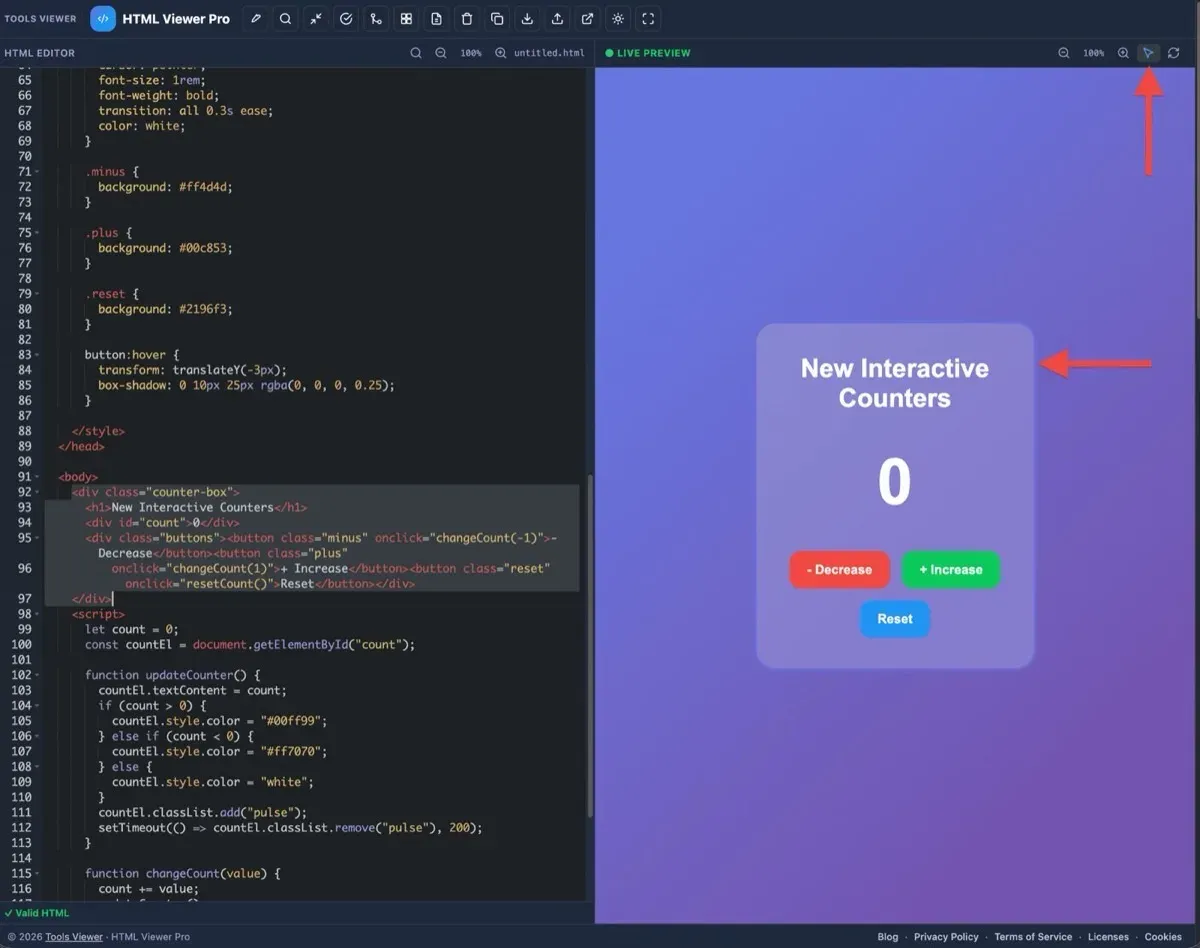This screenshot has width=1200, height=948.
Task: Click the Valid HTML status indicator
Action: tap(37, 913)
